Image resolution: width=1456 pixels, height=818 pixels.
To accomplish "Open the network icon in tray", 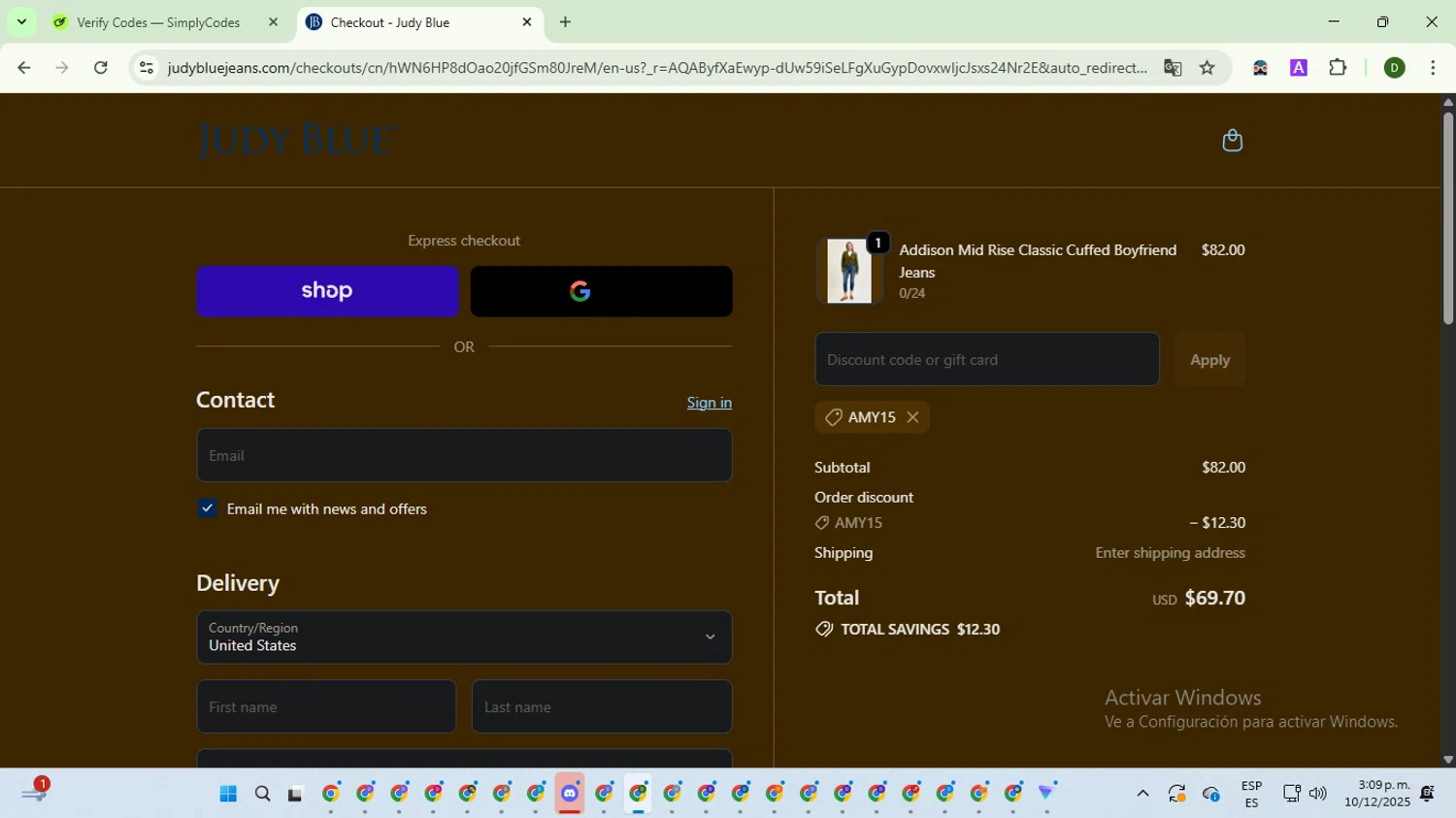I will 1291,794.
